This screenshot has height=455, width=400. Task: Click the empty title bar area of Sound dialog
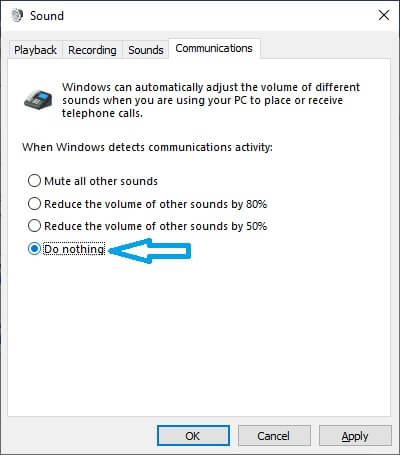[217, 15]
